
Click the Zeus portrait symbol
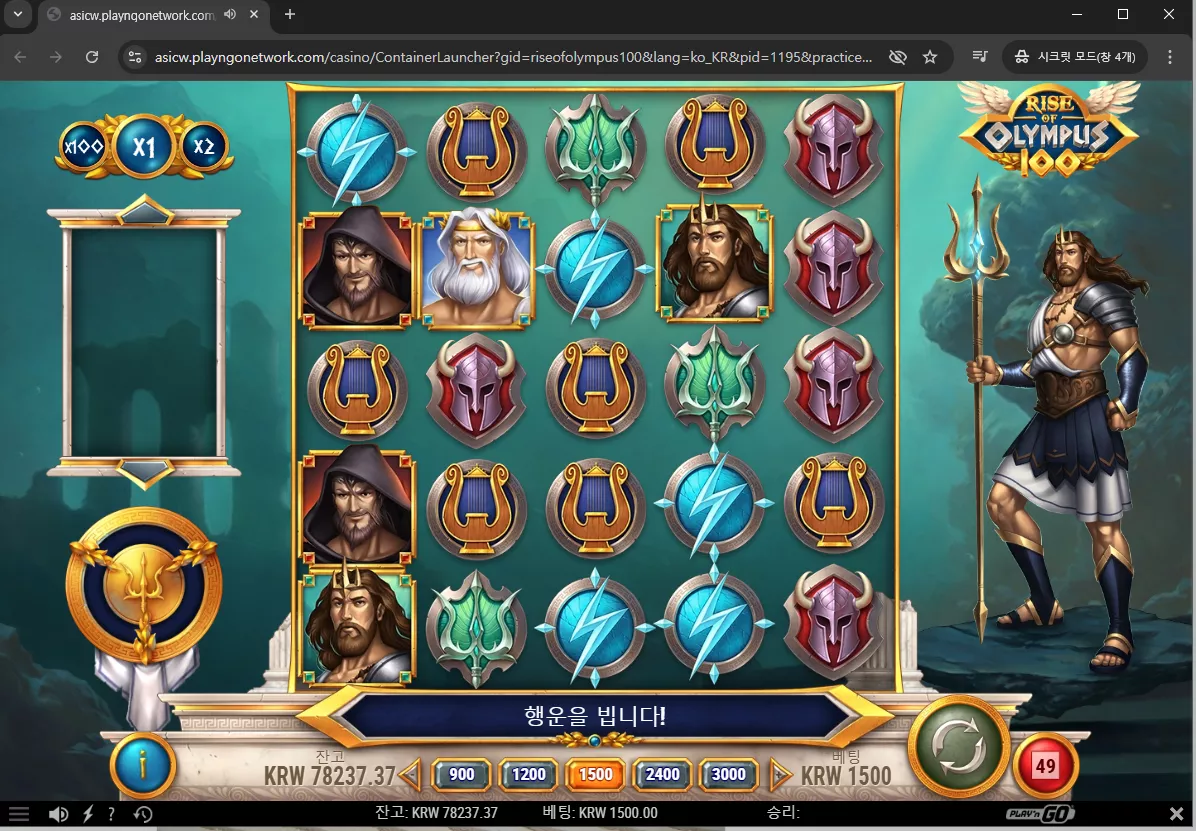(477, 270)
